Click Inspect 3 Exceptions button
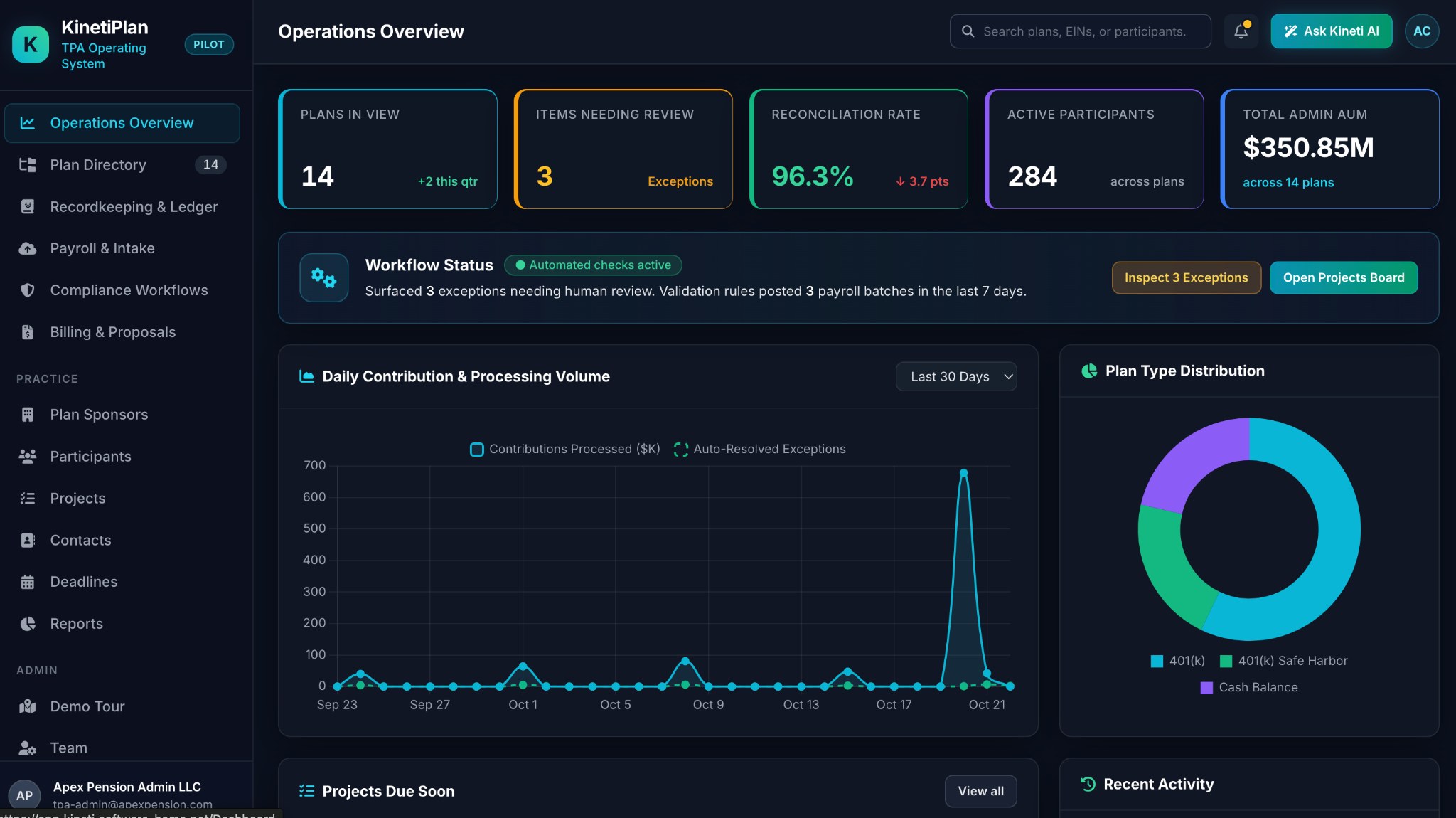Screen dimensions: 1456x818 [x=1187, y=277]
